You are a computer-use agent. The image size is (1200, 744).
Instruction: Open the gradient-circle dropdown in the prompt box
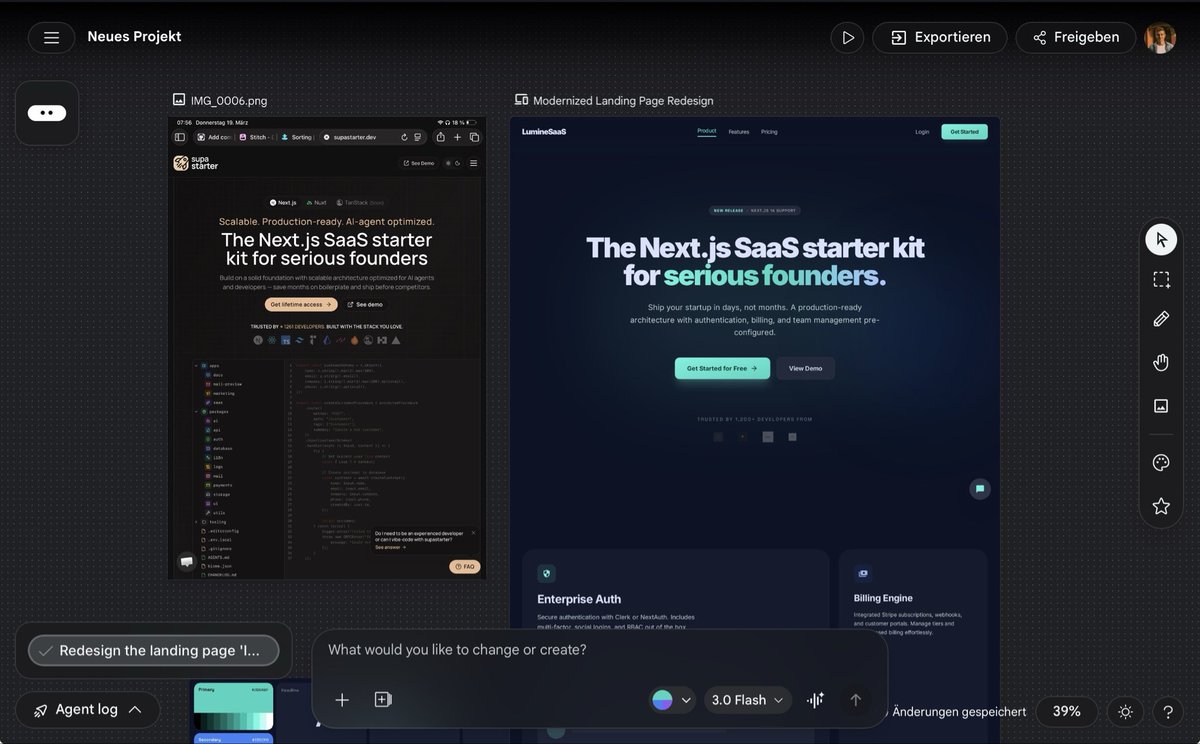pos(672,700)
